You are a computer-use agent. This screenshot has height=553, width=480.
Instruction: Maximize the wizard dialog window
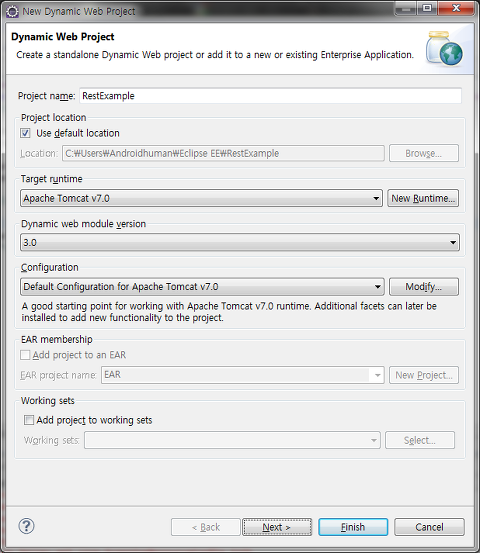click(427, 8)
